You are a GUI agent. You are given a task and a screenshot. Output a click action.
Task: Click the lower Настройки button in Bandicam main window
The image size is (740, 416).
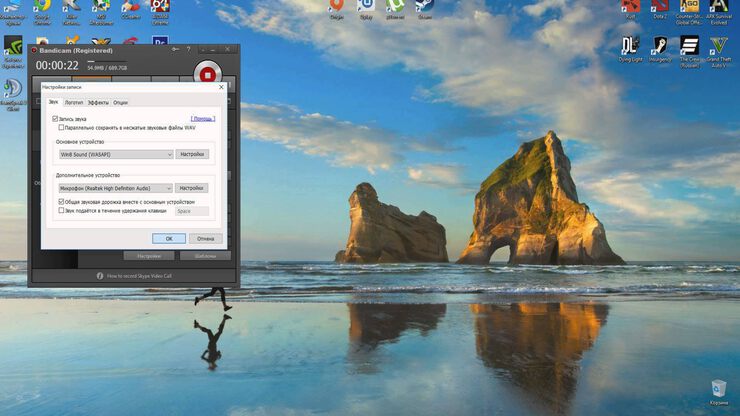(x=149, y=256)
